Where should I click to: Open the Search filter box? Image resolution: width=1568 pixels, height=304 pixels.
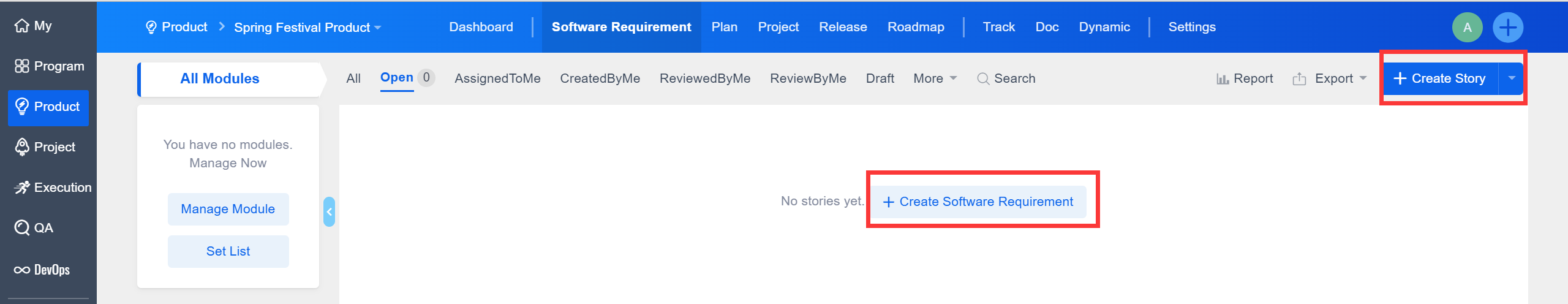click(x=1006, y=78)
